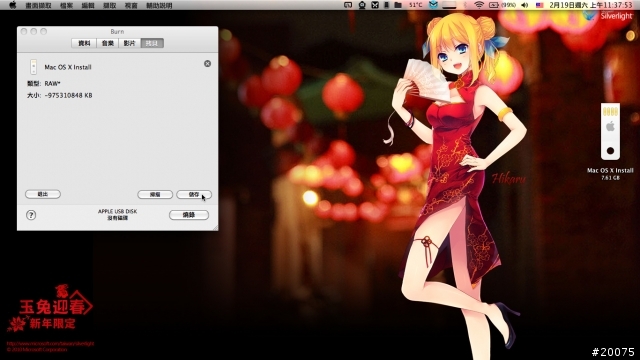Select the Mac OS X Install USB drive on desktop
This screenshot has height=360, width=640.
[610, 131]
